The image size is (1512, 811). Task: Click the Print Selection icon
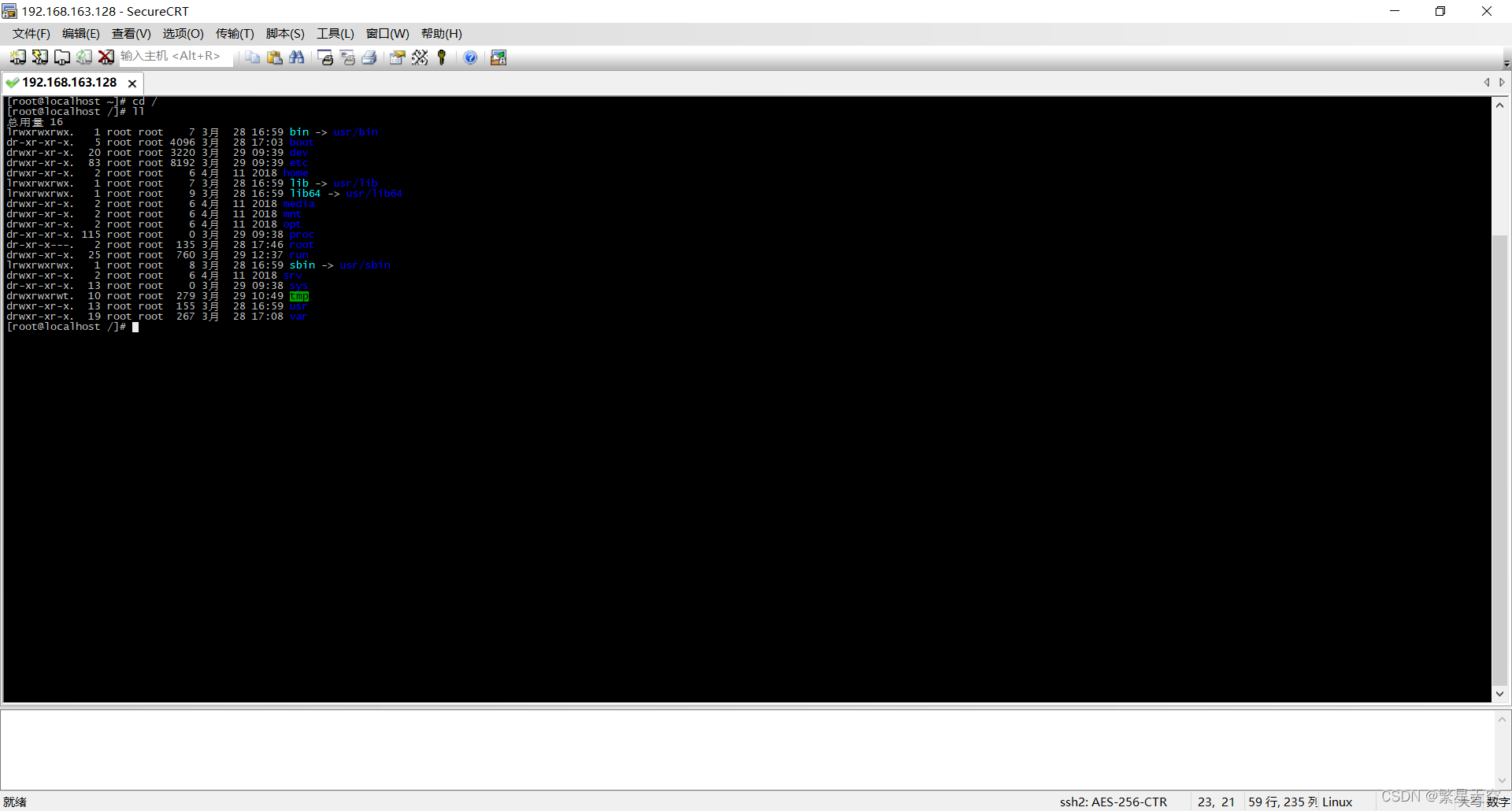tap(347, 57)
